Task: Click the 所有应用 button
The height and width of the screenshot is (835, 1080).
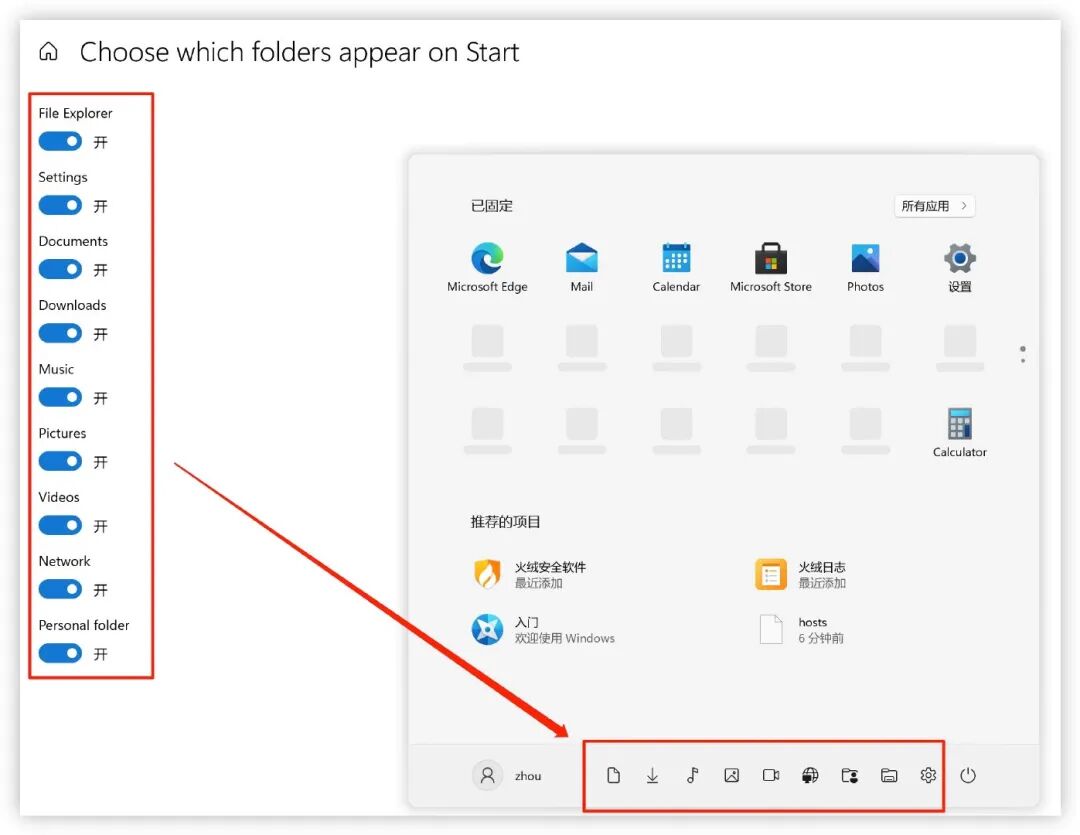Action: pos(934,206)
